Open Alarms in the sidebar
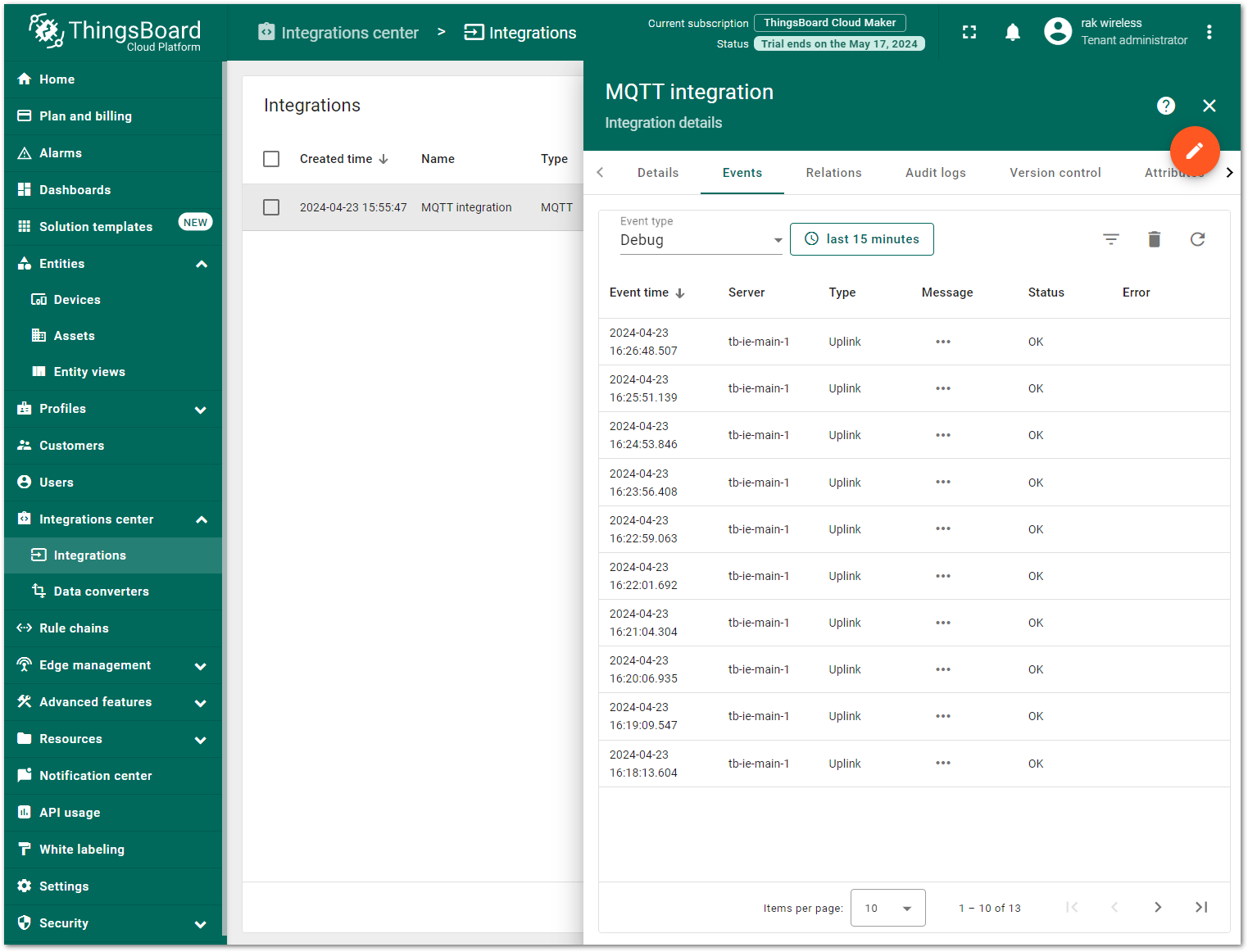Viewport: 1248px width, 952px height. click(x=113, y=153)
